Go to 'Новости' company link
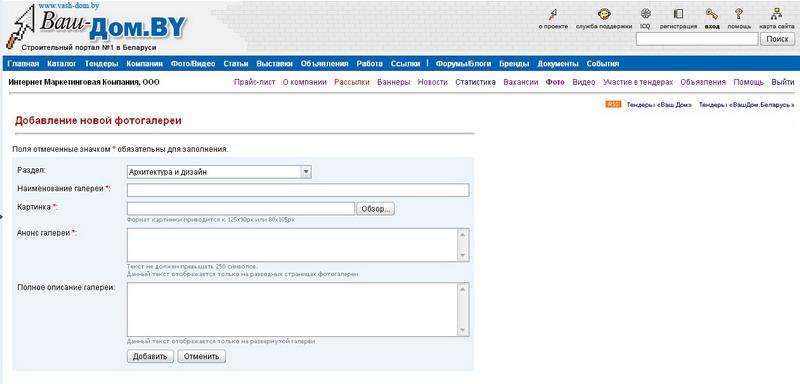 tap(433, 82)
